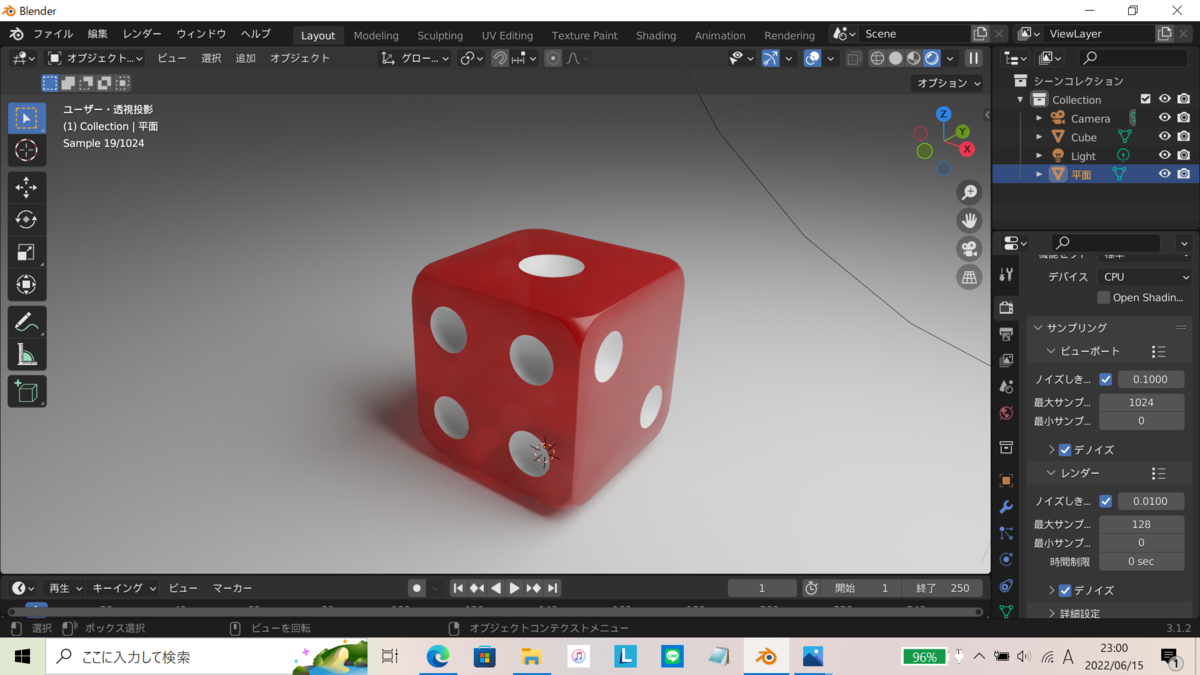Toggle render ノイズしきい値 checkbox
This screenshot has height=675, width=1200.
1105,501
